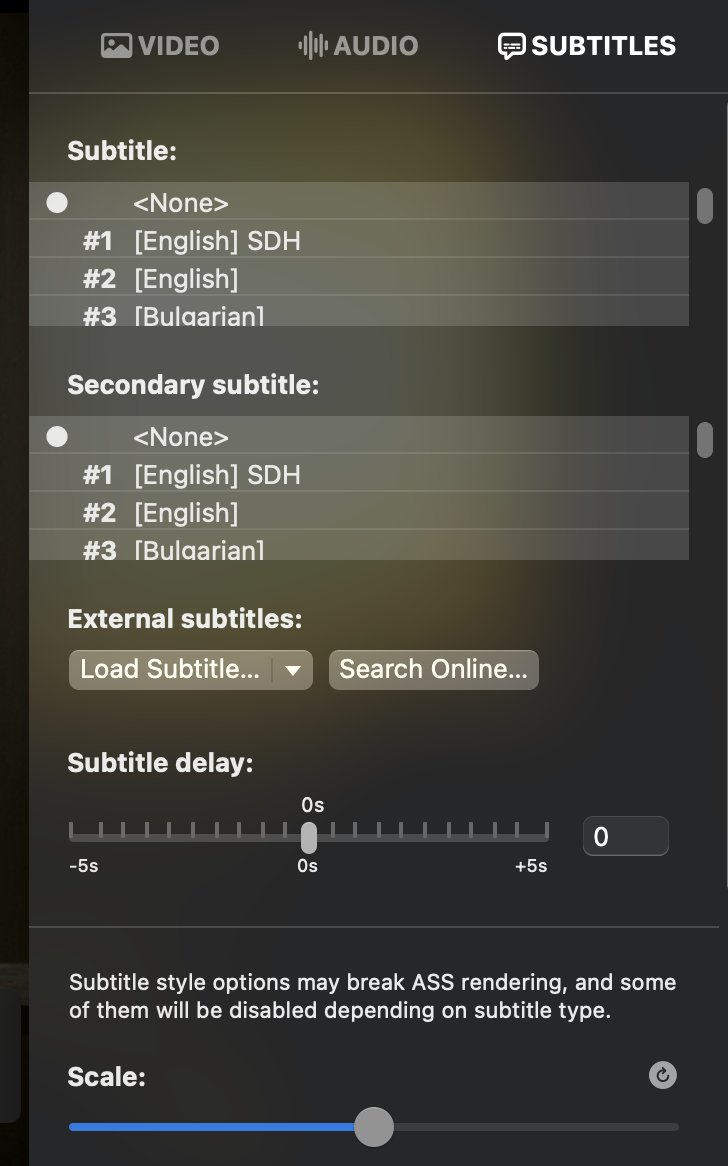Click the Subtitle list scrollbar thumb
This screenshot has height=1166, width=728.
coord(705,206)
